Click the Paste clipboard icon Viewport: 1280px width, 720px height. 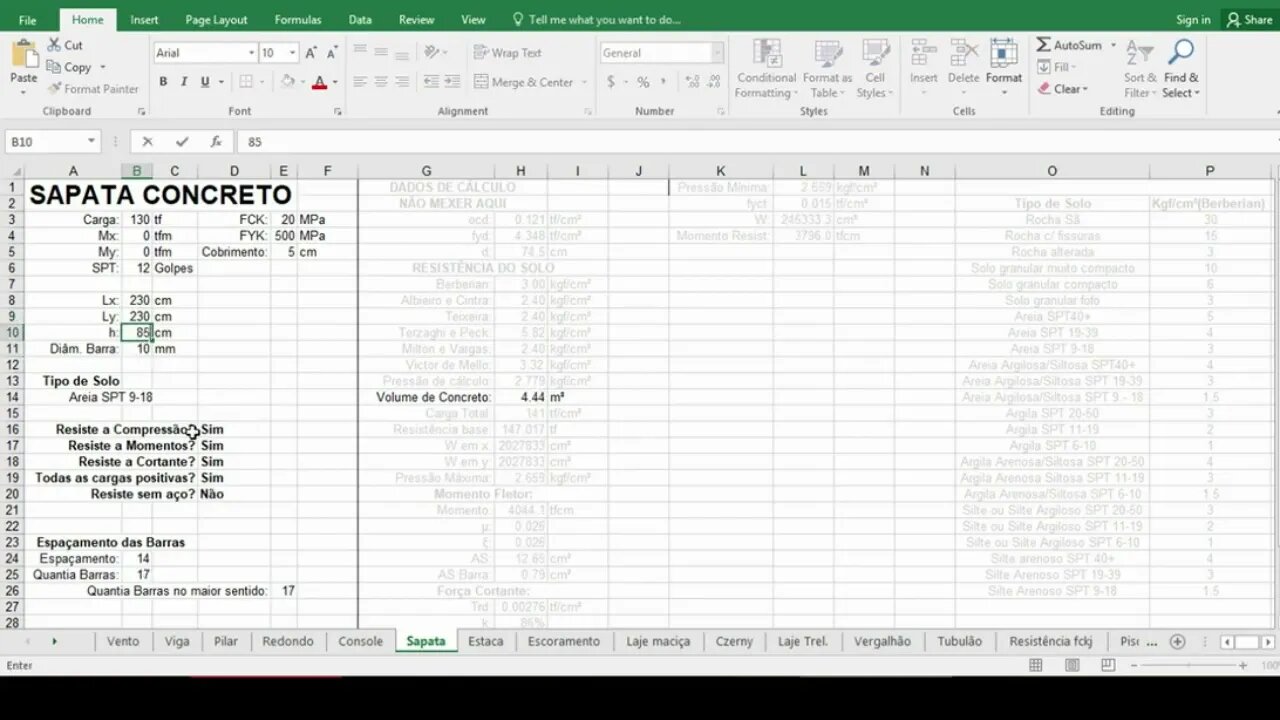point(23,54)
